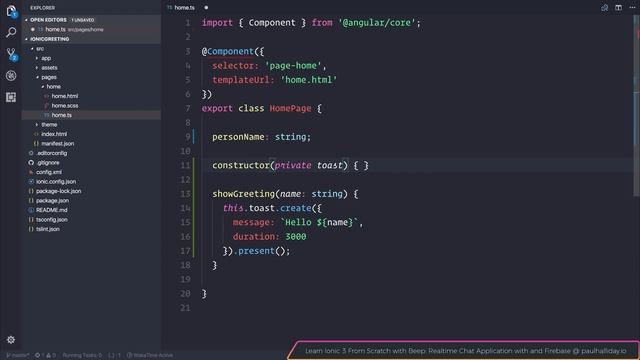The width and height of the screenshot is (640, 360).
Task: Open Source Control view with badge 2
Action: click(11, 54)
